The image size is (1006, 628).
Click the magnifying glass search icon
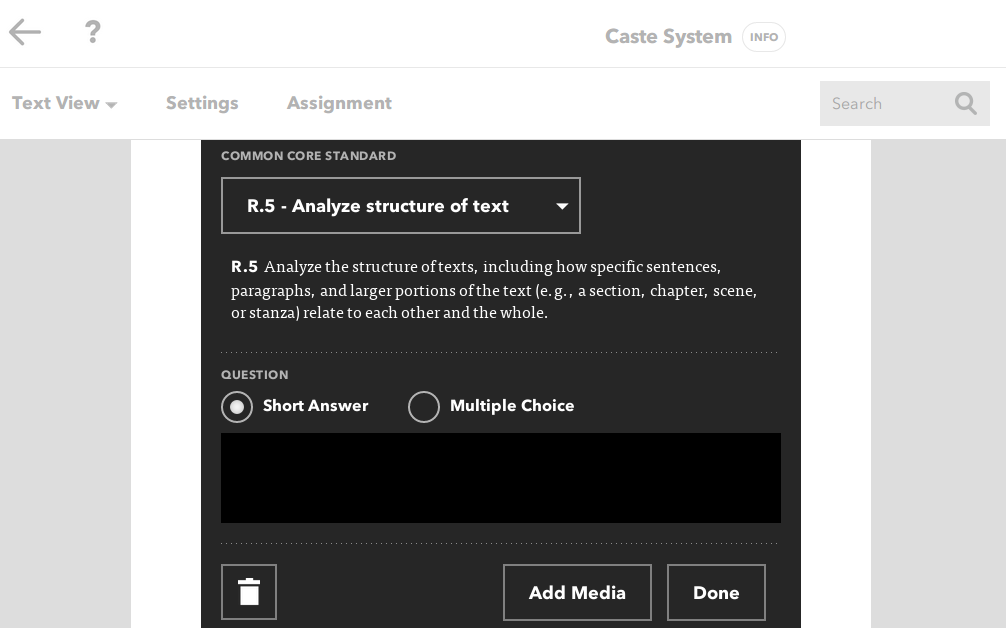(965, 103)
